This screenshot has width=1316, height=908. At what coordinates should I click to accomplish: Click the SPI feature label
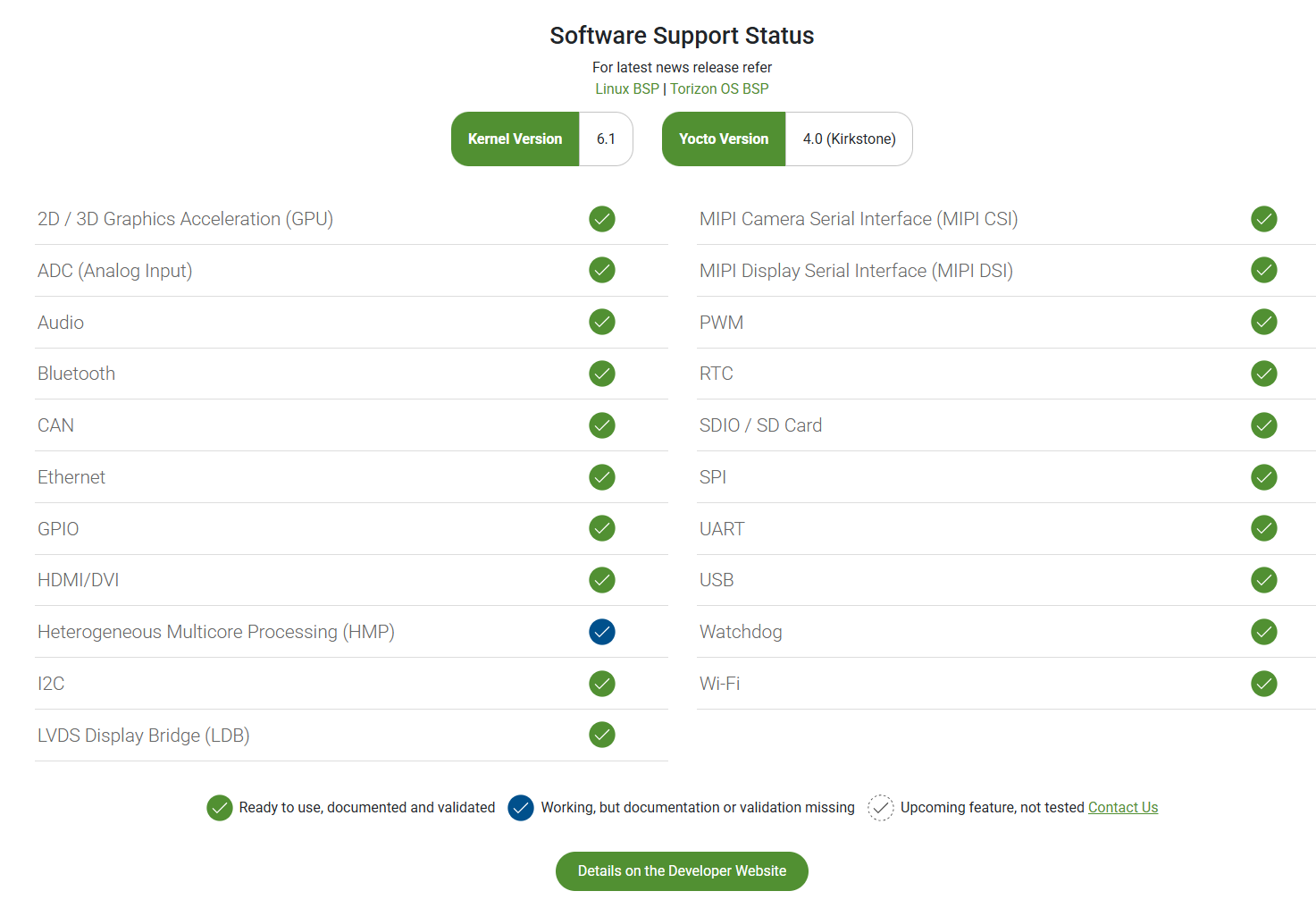click(712, 477)
